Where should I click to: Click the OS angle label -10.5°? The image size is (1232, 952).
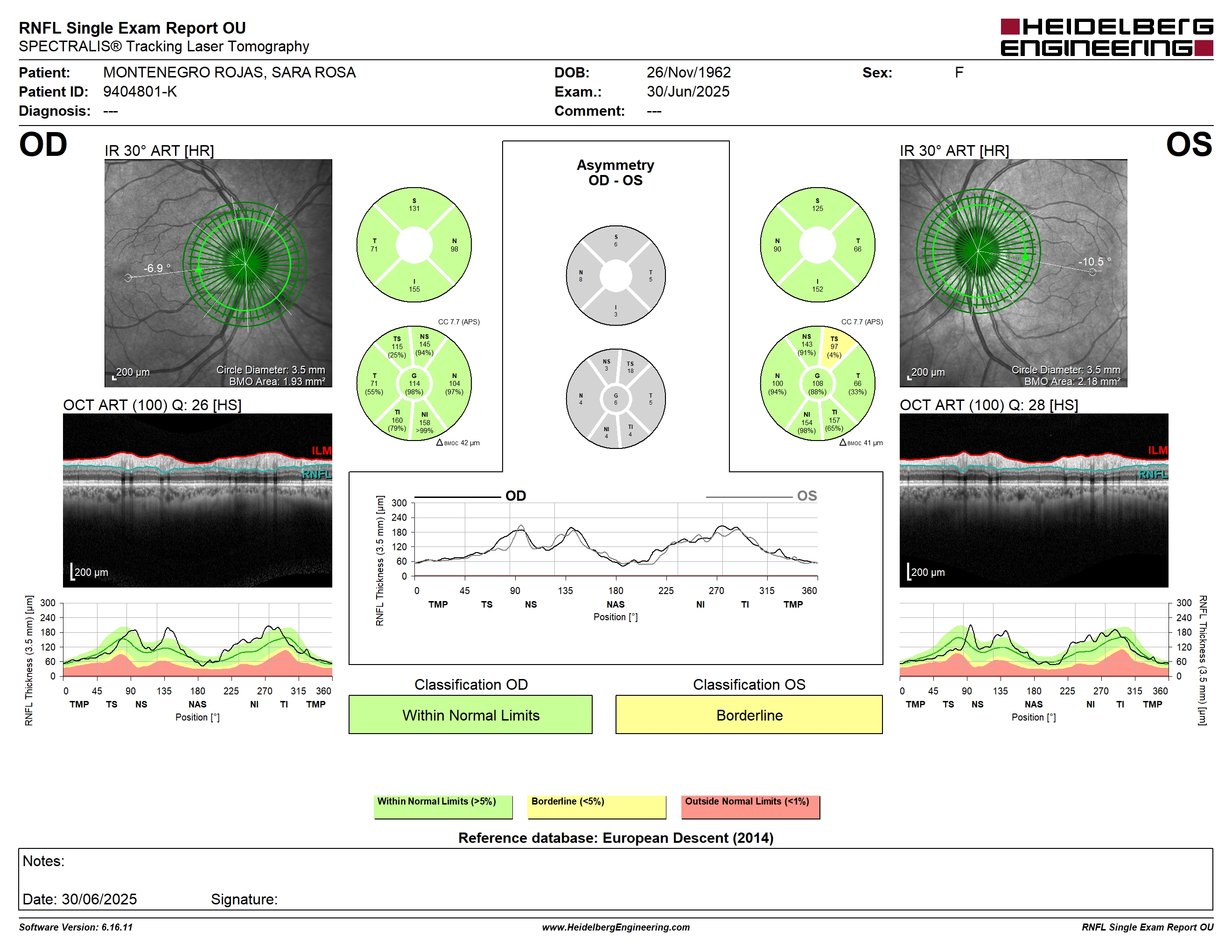coord(1094,262)
